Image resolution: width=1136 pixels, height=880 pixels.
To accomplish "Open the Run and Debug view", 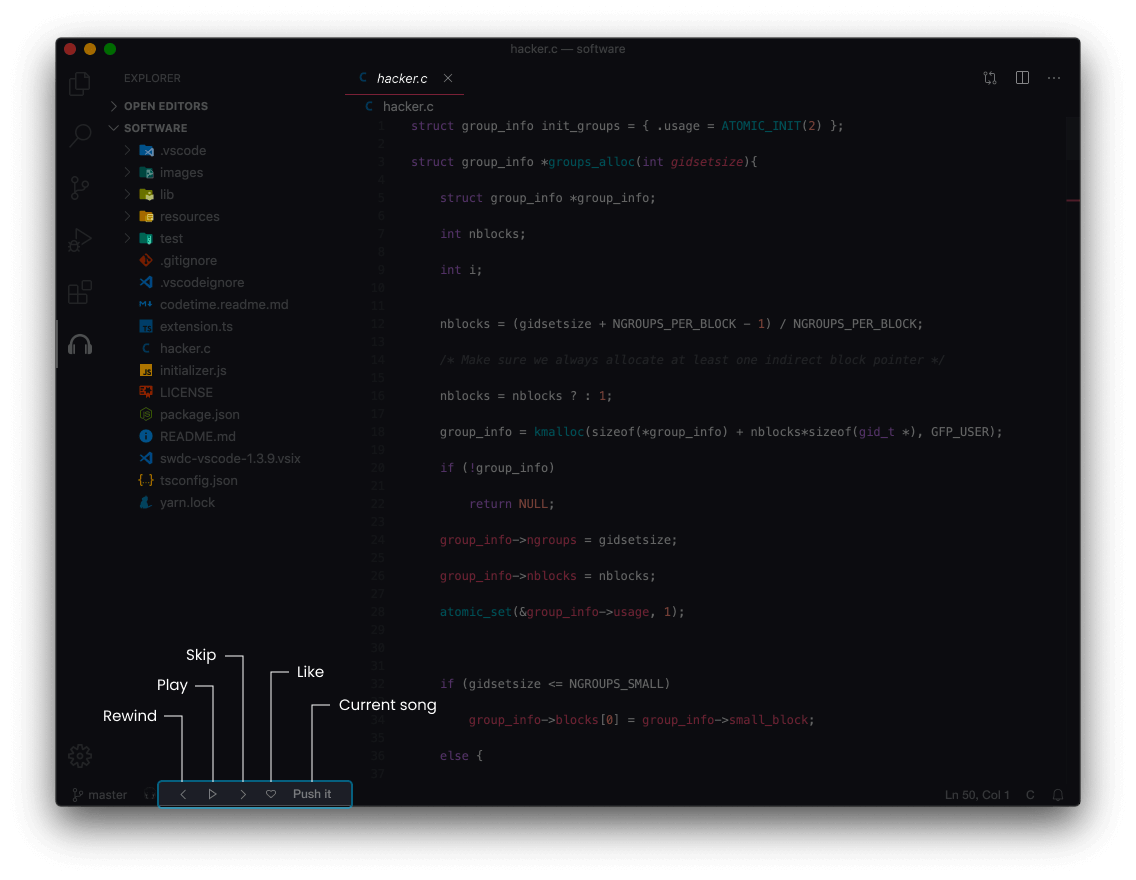I will (79, 240).
